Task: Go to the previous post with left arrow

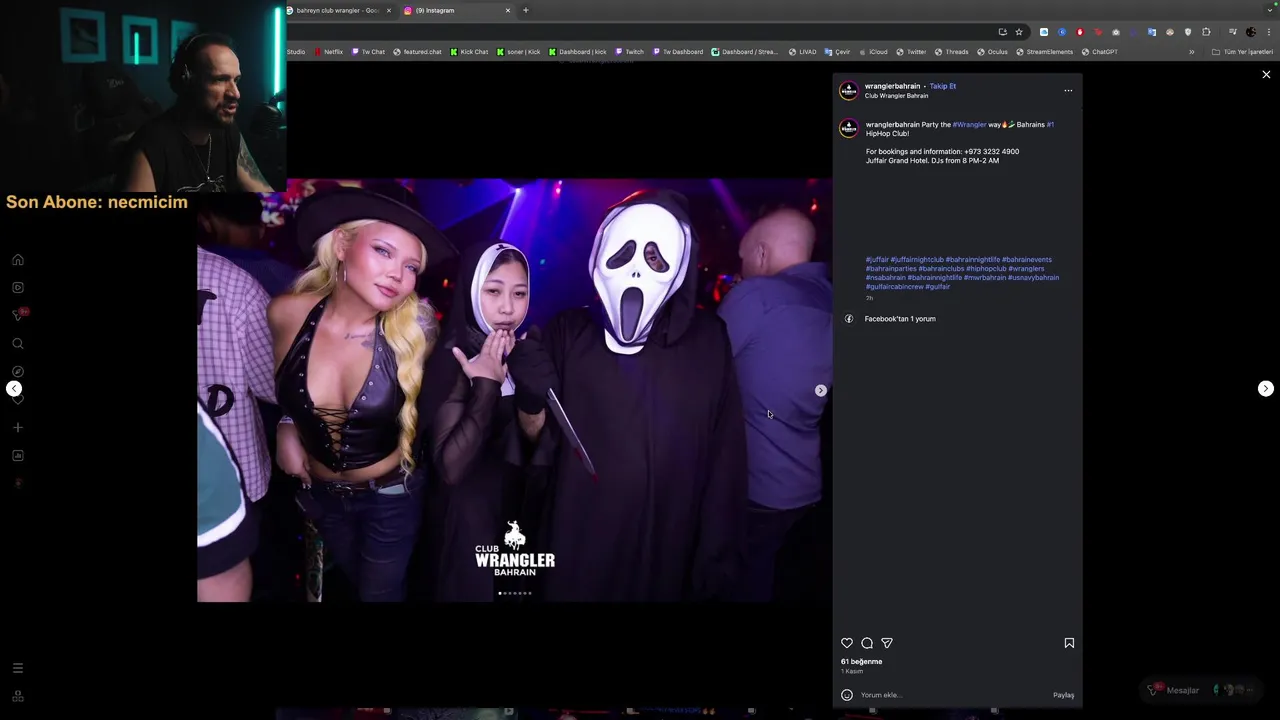Action: (x=14, y=389)
